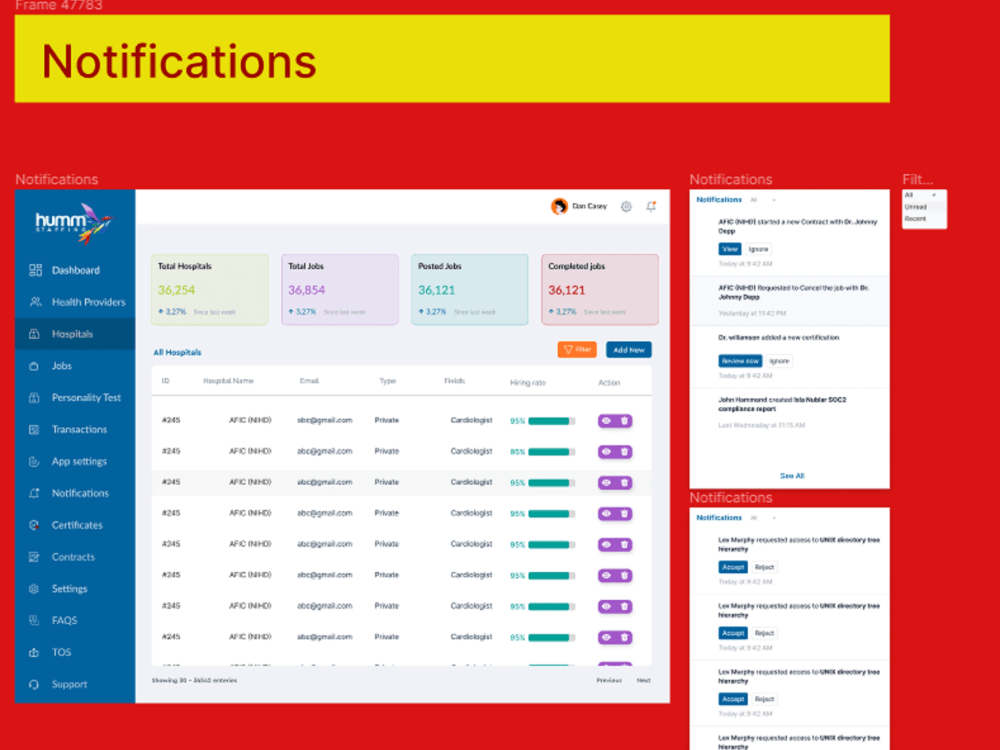Viewport: 1000px width, 750px height.
Task: Open the Notifications sidebar menu item
Action: 75,493
